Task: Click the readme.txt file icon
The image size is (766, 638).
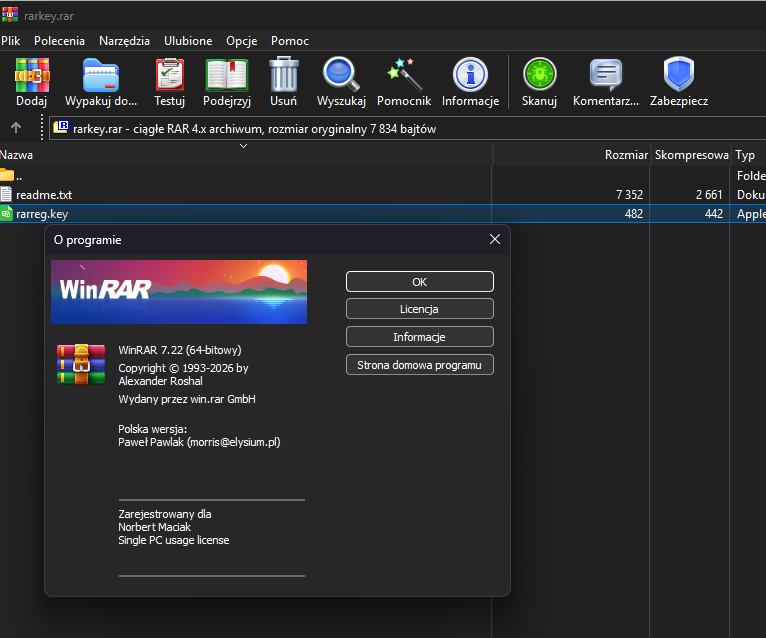Action: click(x=6, y=194)
